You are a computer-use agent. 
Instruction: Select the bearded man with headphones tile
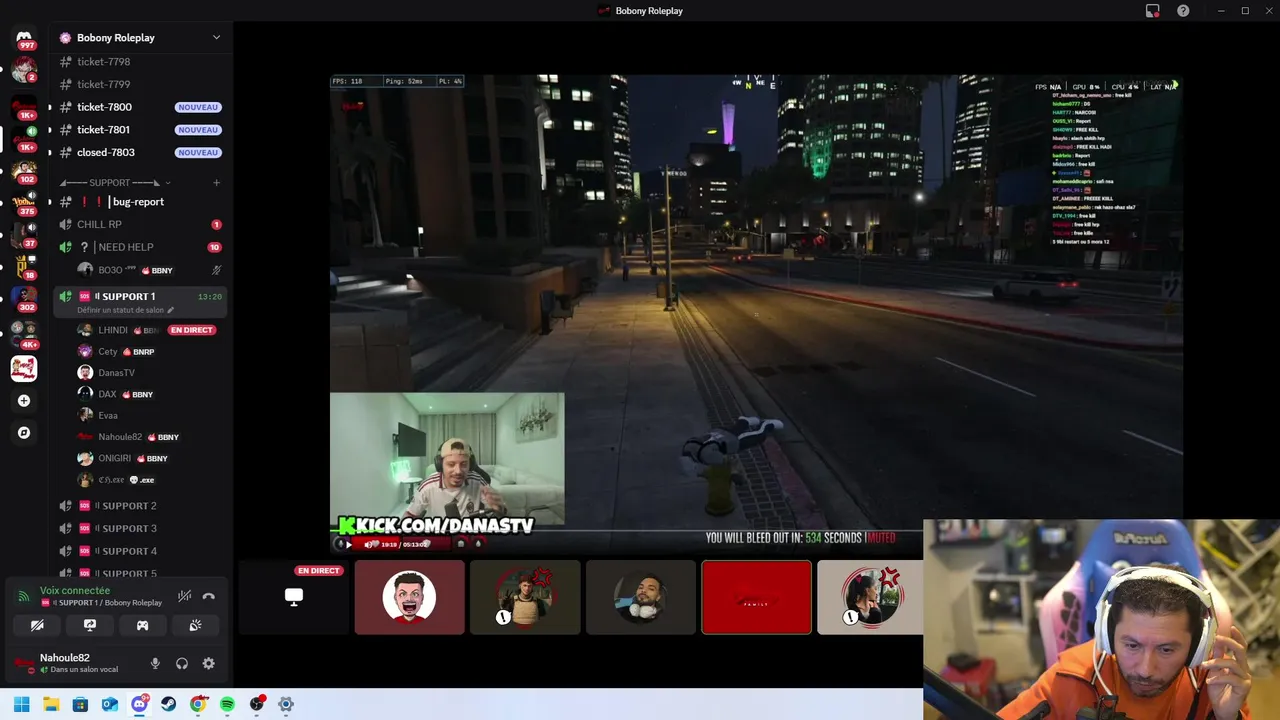click(640, 597)
